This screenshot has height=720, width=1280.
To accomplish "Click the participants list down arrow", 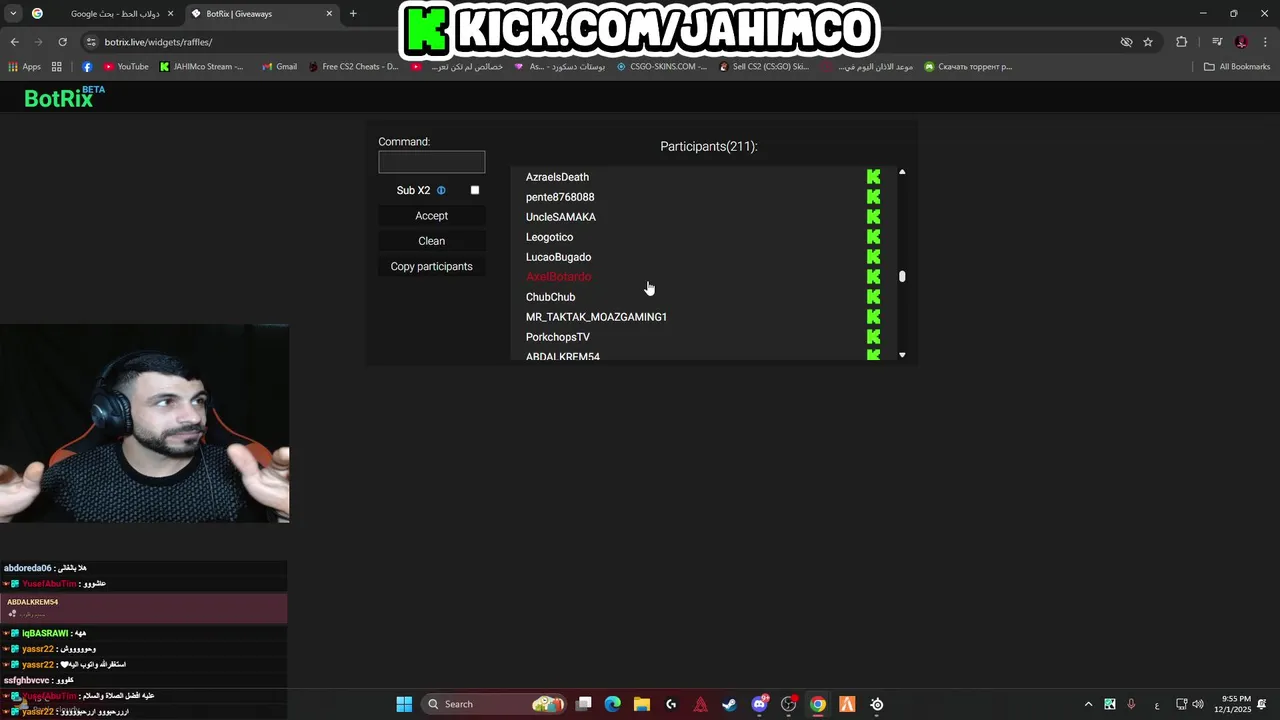I will 902,355.
